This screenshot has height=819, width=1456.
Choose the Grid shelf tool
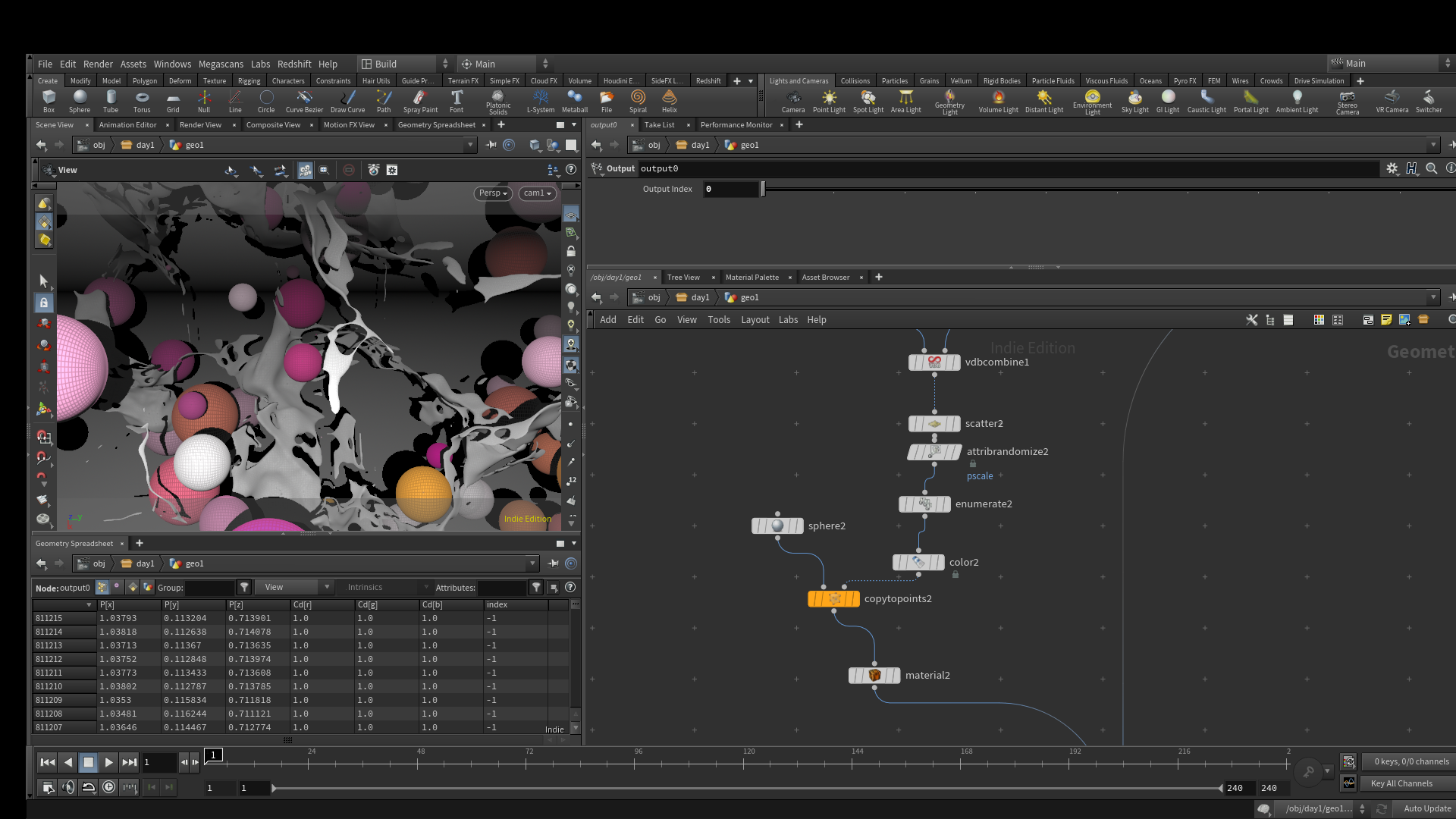point(173,102)
